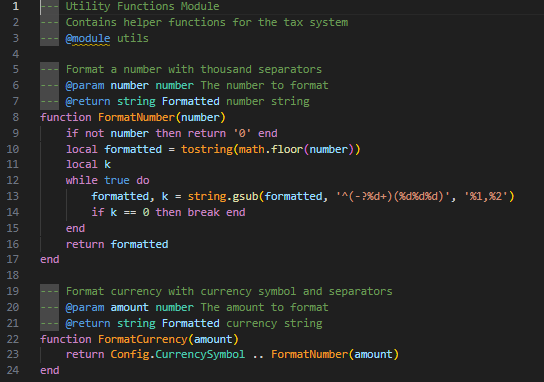The image size is (544, 382).
Task: Click 'Config' on line 23
Action: tap(129, 354)
